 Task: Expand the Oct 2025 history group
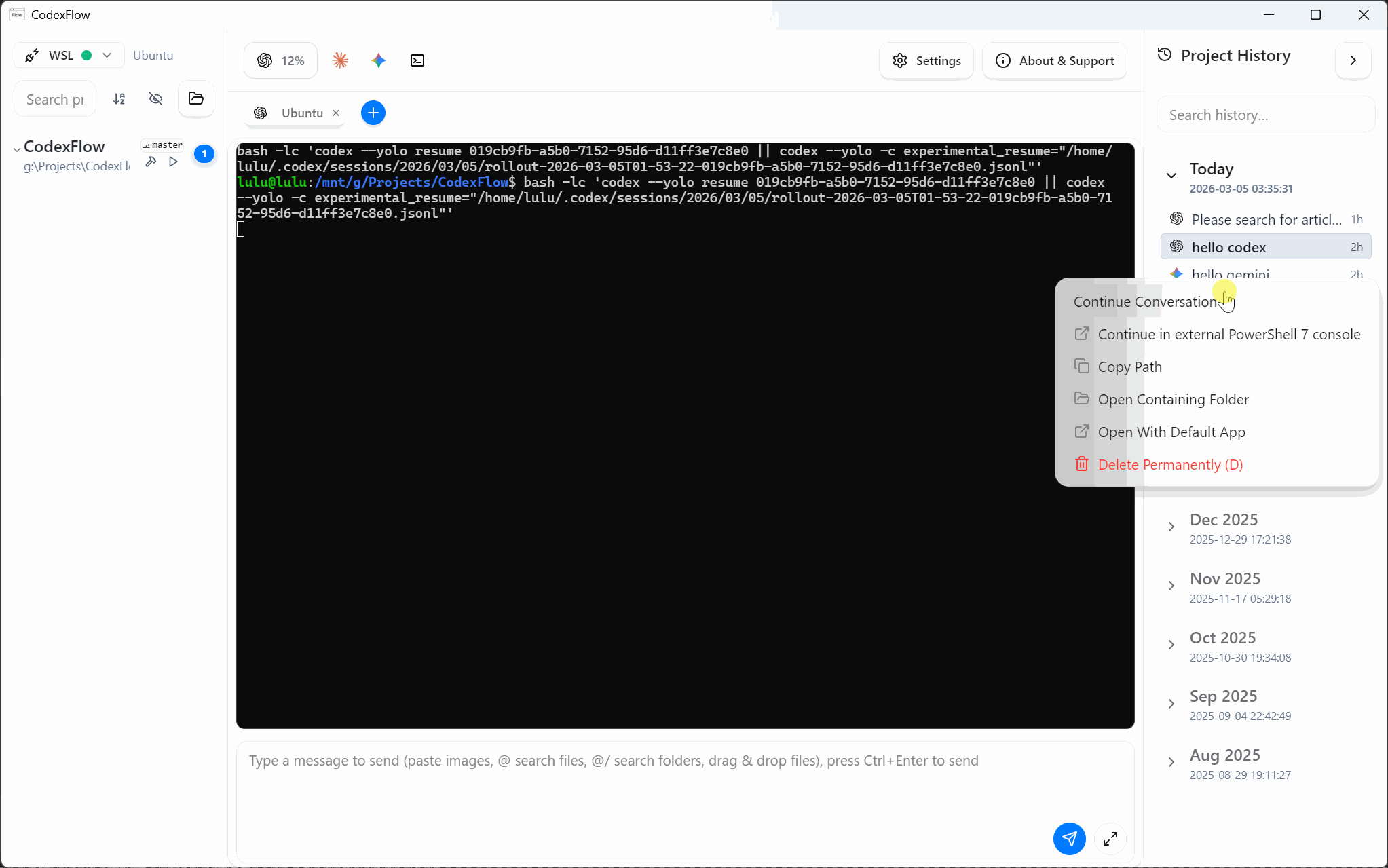click(x=1171, y=645)
